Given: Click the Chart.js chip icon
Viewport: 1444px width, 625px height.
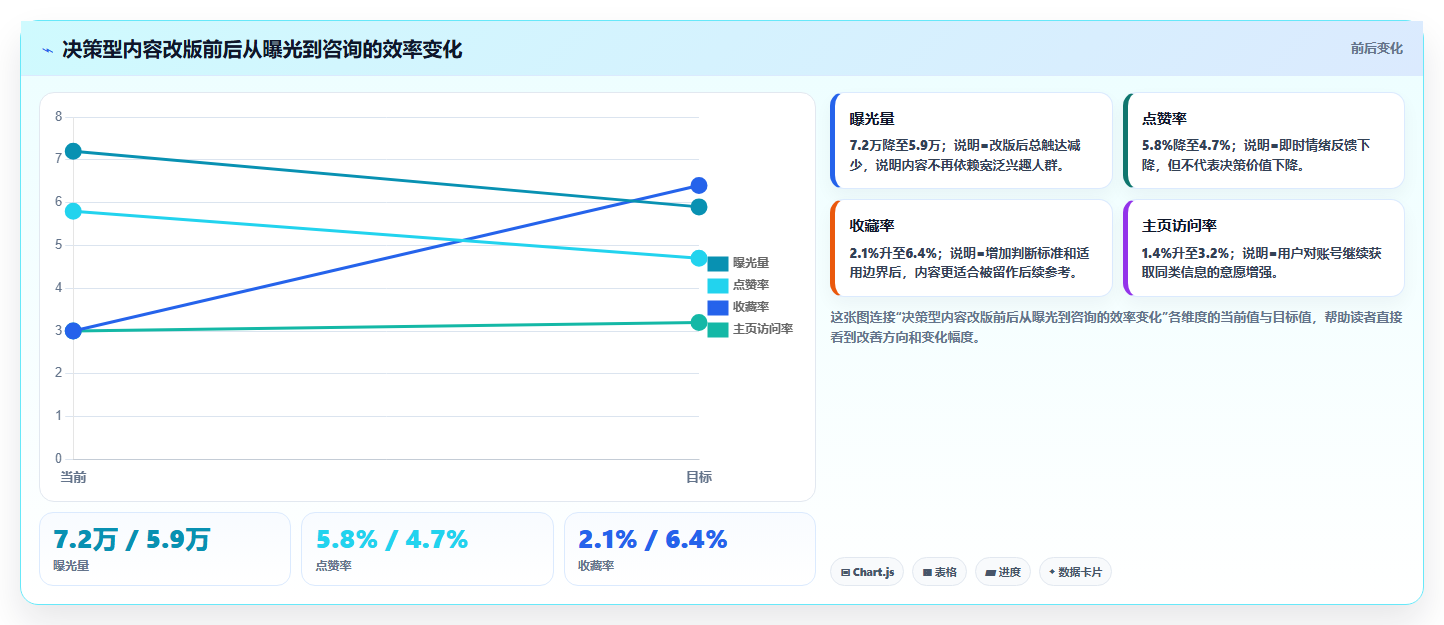Looking at the screenshot, I should (845, 573).
